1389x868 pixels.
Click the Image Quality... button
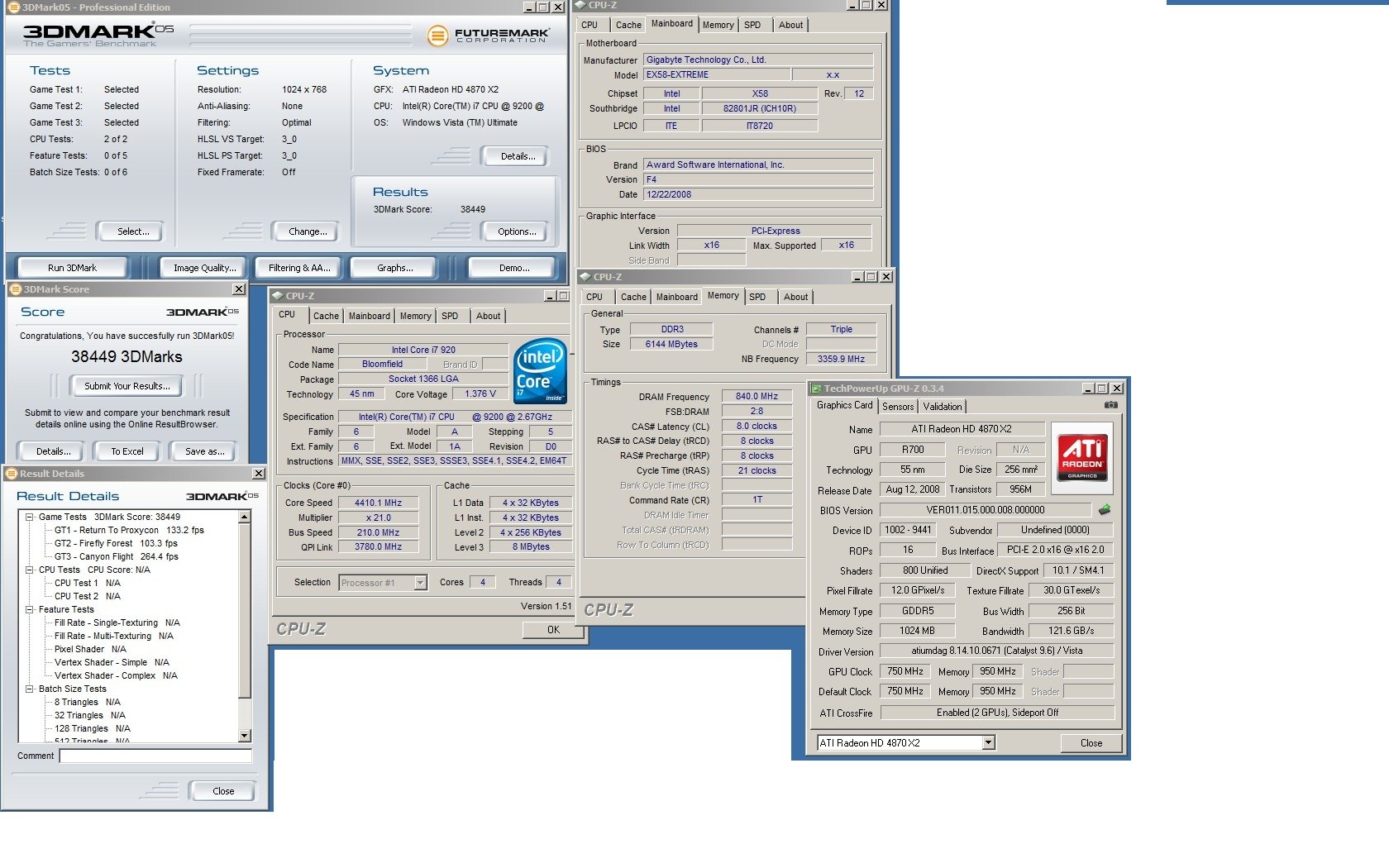(x=205, y=268)
